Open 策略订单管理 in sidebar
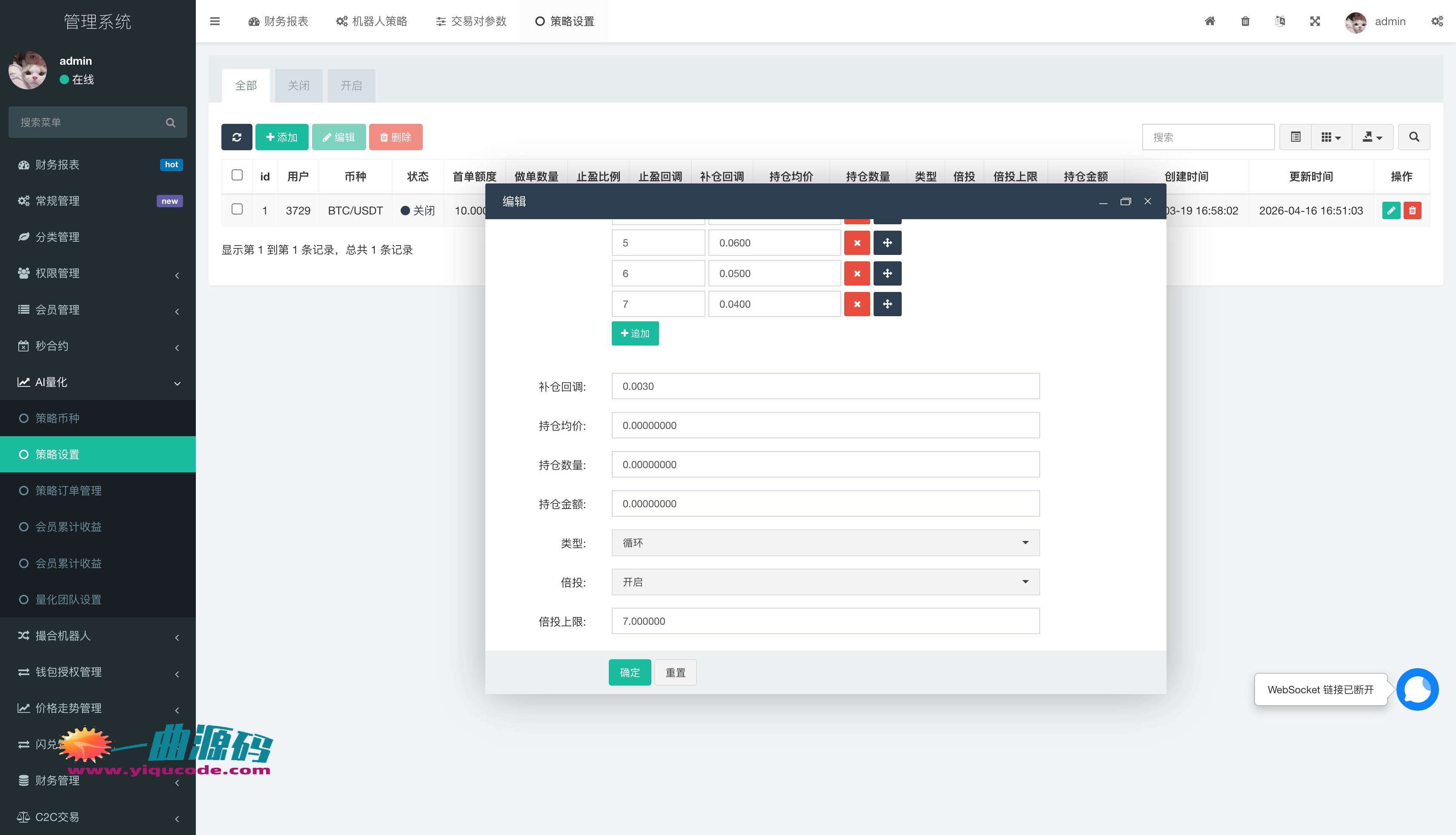The image size is (1456, 835). pos(68,490)
